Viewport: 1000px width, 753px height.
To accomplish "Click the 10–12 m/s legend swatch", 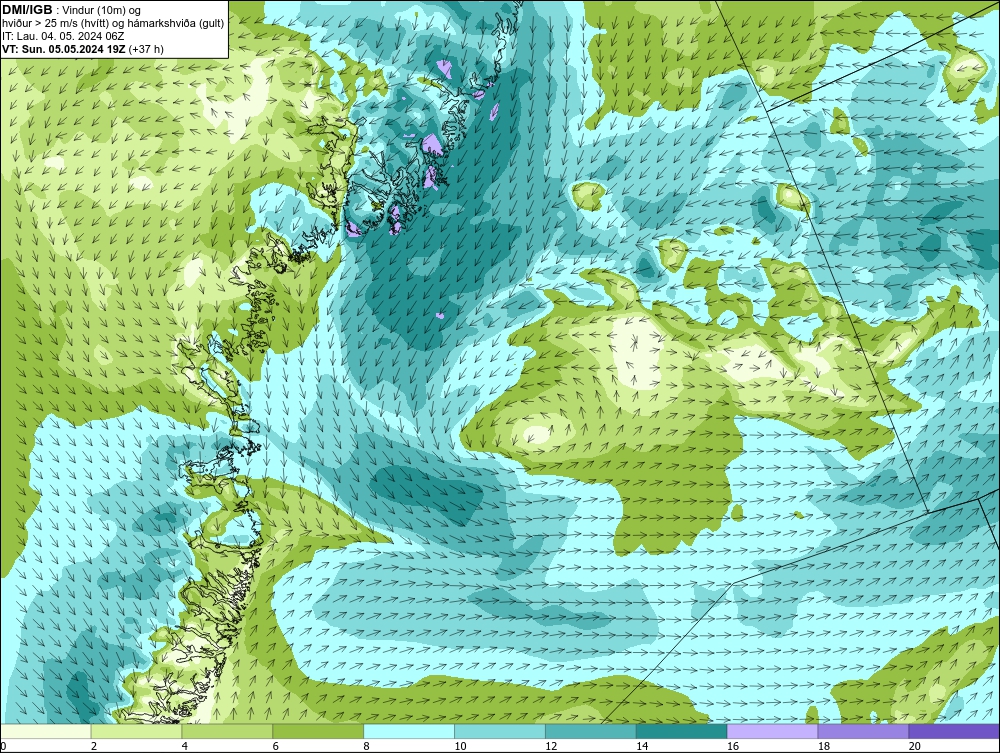I will 500,731.
